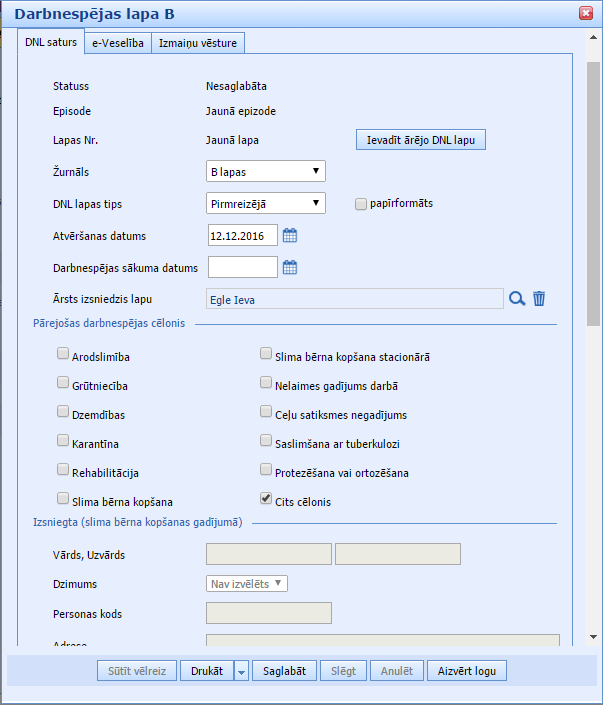Click the Darbnespējas sākuma datums field

tap(242, 267)
